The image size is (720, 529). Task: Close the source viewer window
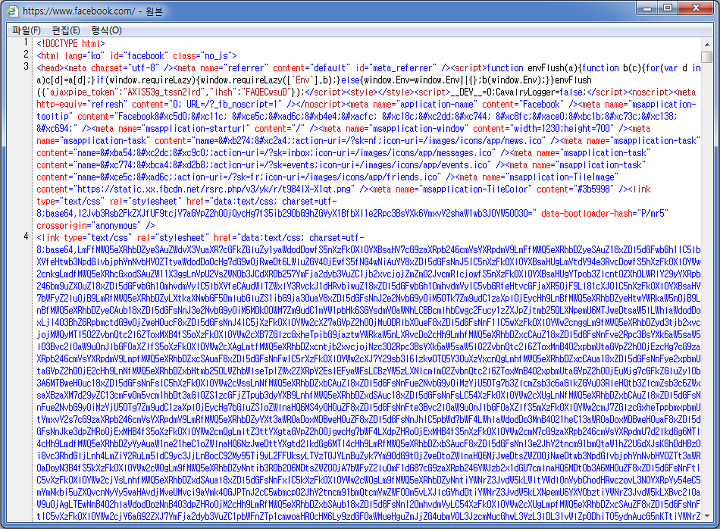pos(696,8)
